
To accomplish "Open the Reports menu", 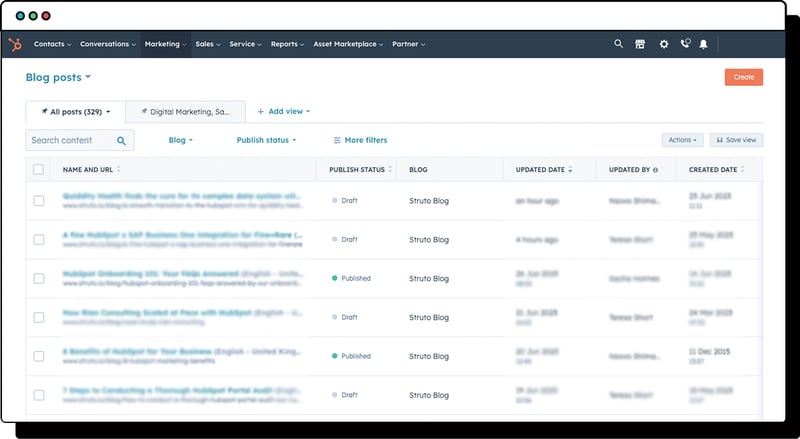I will click(287, 44).
